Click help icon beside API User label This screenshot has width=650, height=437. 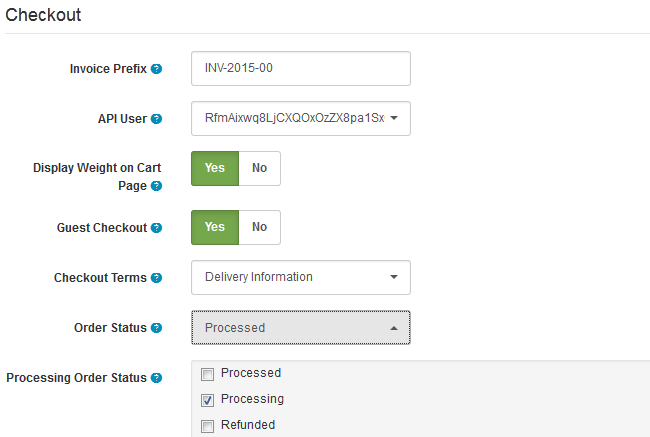tap(157, 119)
